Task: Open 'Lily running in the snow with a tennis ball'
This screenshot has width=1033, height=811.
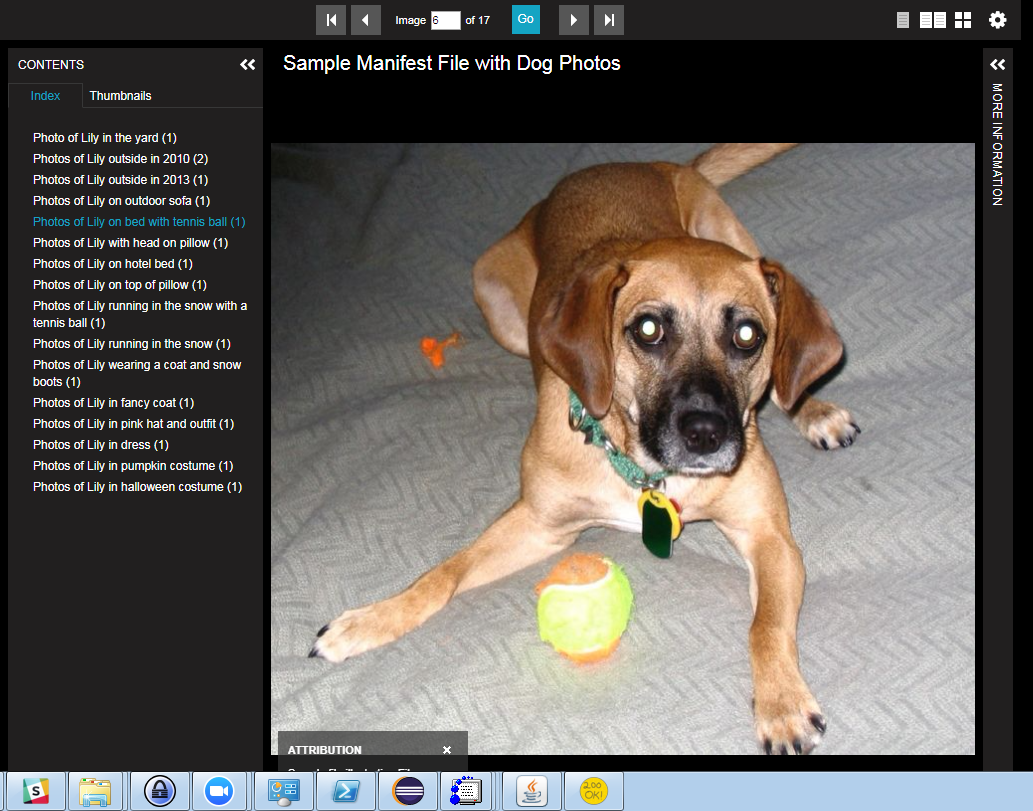Action: (x=140, y=314)
